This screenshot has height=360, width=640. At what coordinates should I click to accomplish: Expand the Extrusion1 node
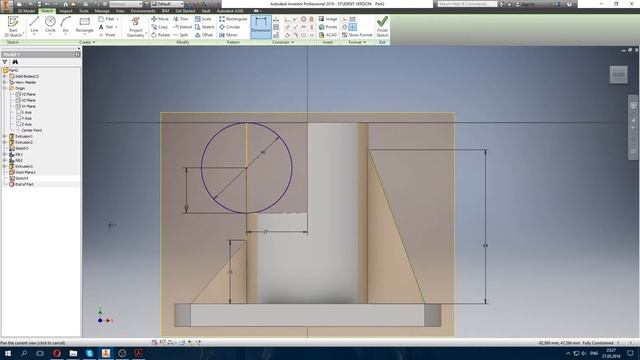tap(4, 136)
